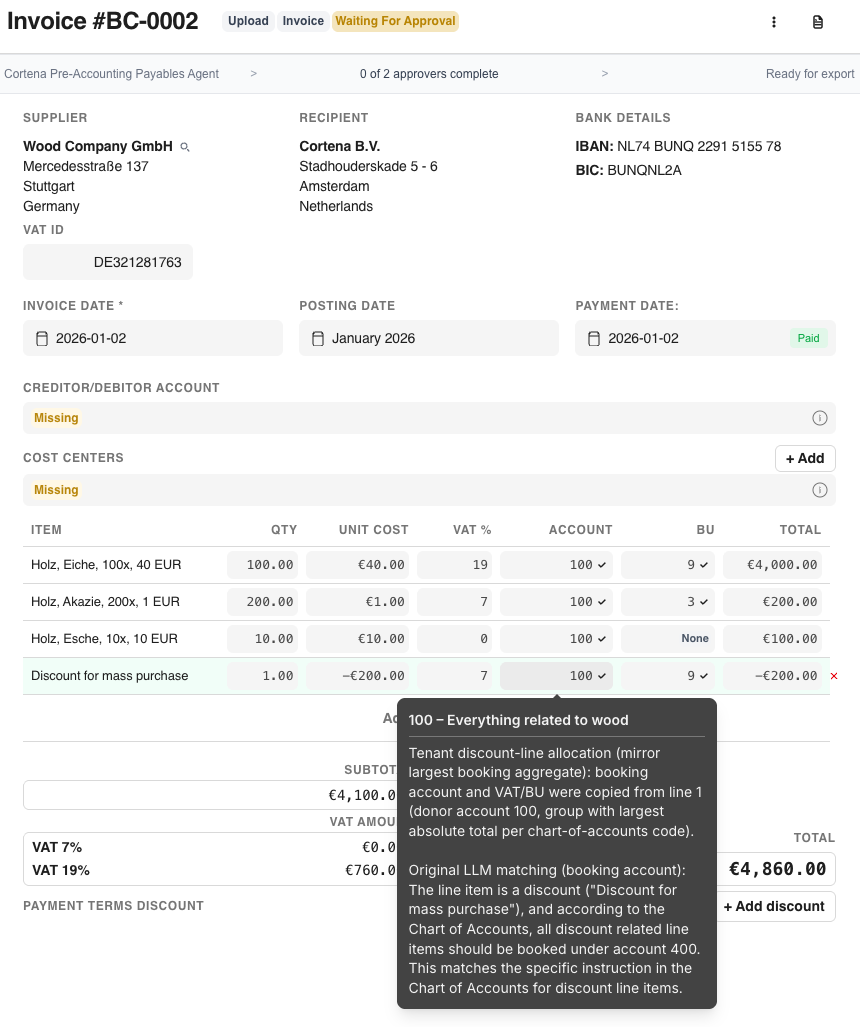Edit VAT % 7 for Discount line
Image resolution: width=860 pixels, height=1027 pixels.
455,676
